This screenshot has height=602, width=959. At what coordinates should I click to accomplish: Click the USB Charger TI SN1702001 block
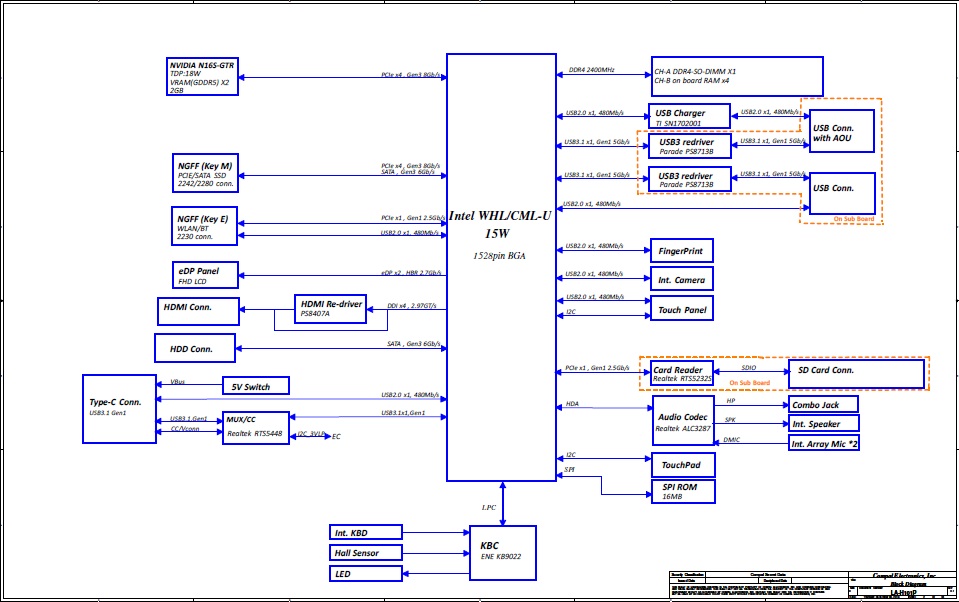(x=689, y=116)
